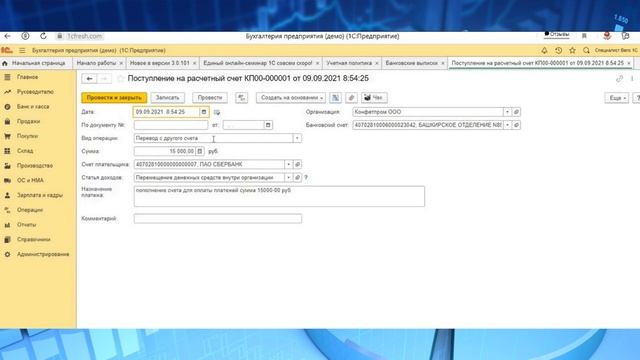Image resolution: width=640 pixels, height=360 pixels.
Task: Open search magnifier in top bar
Action: [x=586, y=50]
